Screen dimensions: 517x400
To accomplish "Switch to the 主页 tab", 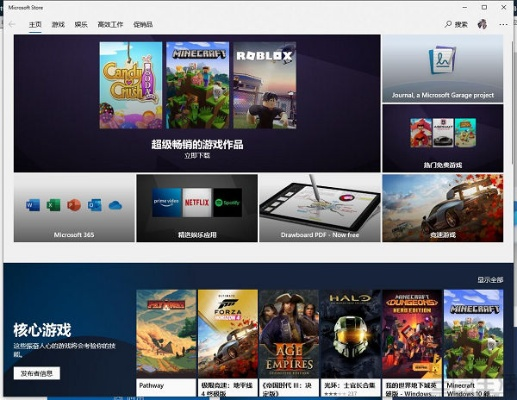I will (35, 24).
